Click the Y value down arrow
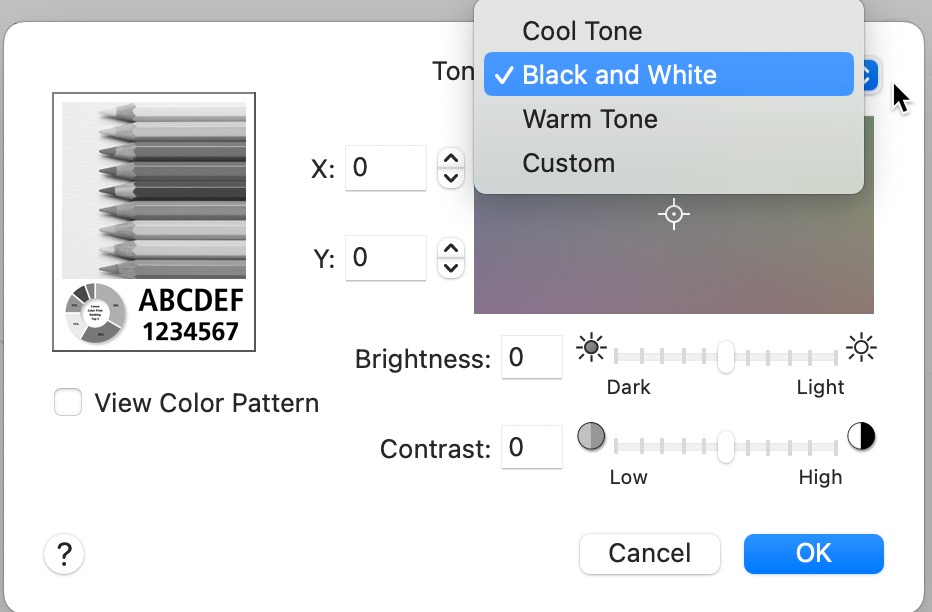 [452, 268]
